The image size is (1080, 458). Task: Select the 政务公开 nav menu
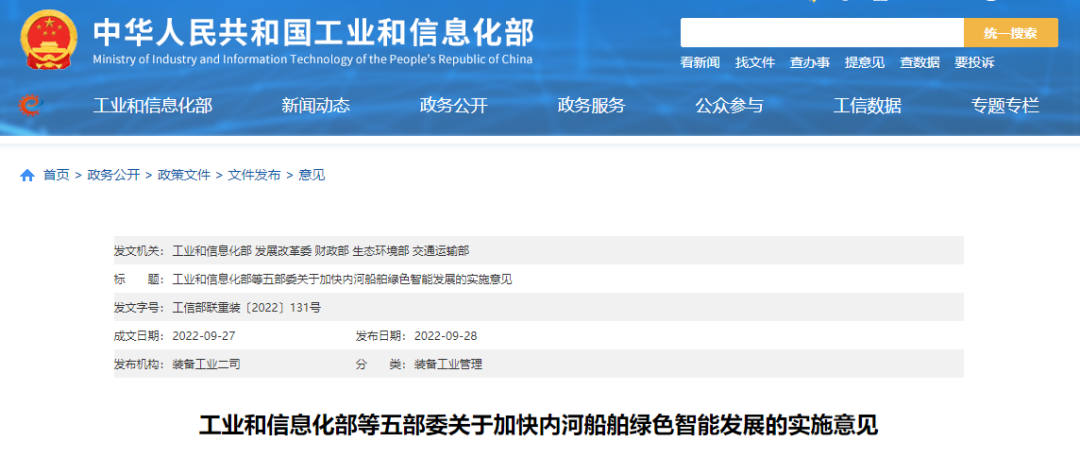[x=453, y=105]
